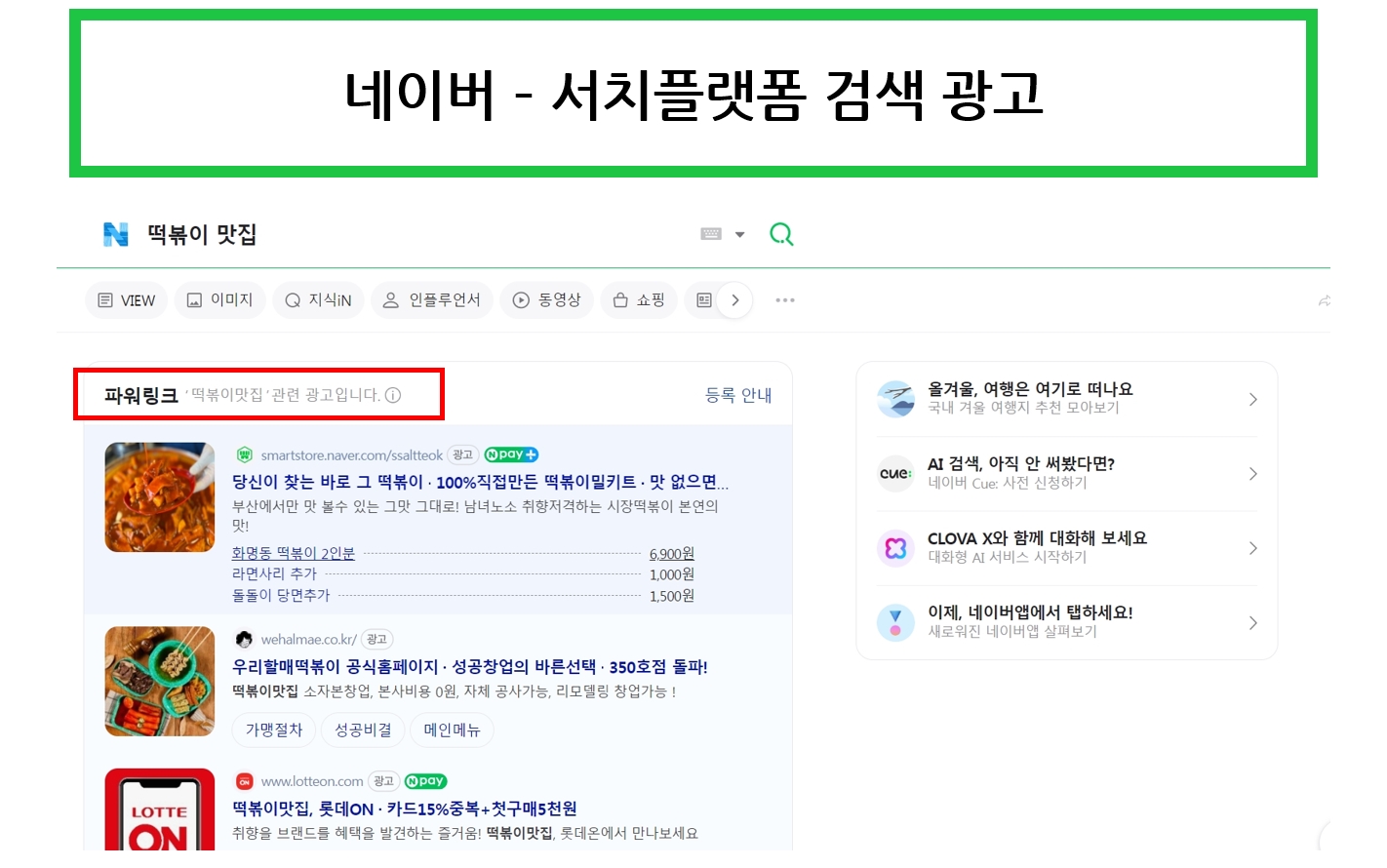Click the wehalmae ad food thumbnail

160,681
